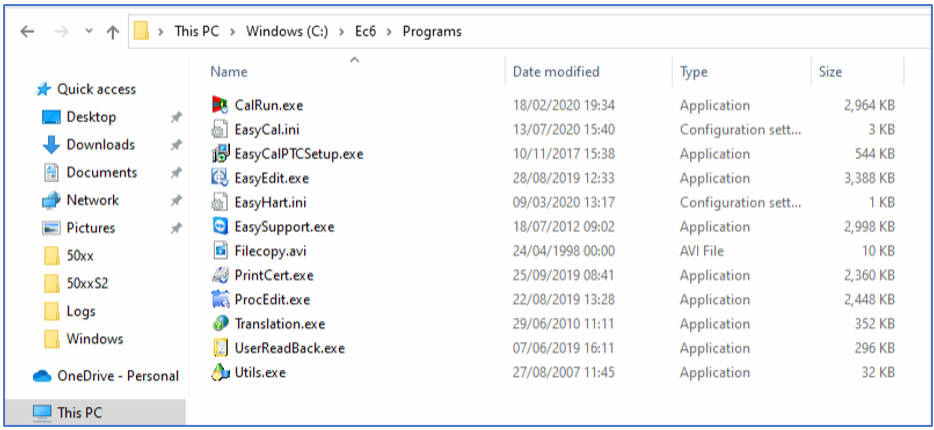Navigate to Ec6 folder in breadcrumb

pyautogui.click(x=367, y=32)
